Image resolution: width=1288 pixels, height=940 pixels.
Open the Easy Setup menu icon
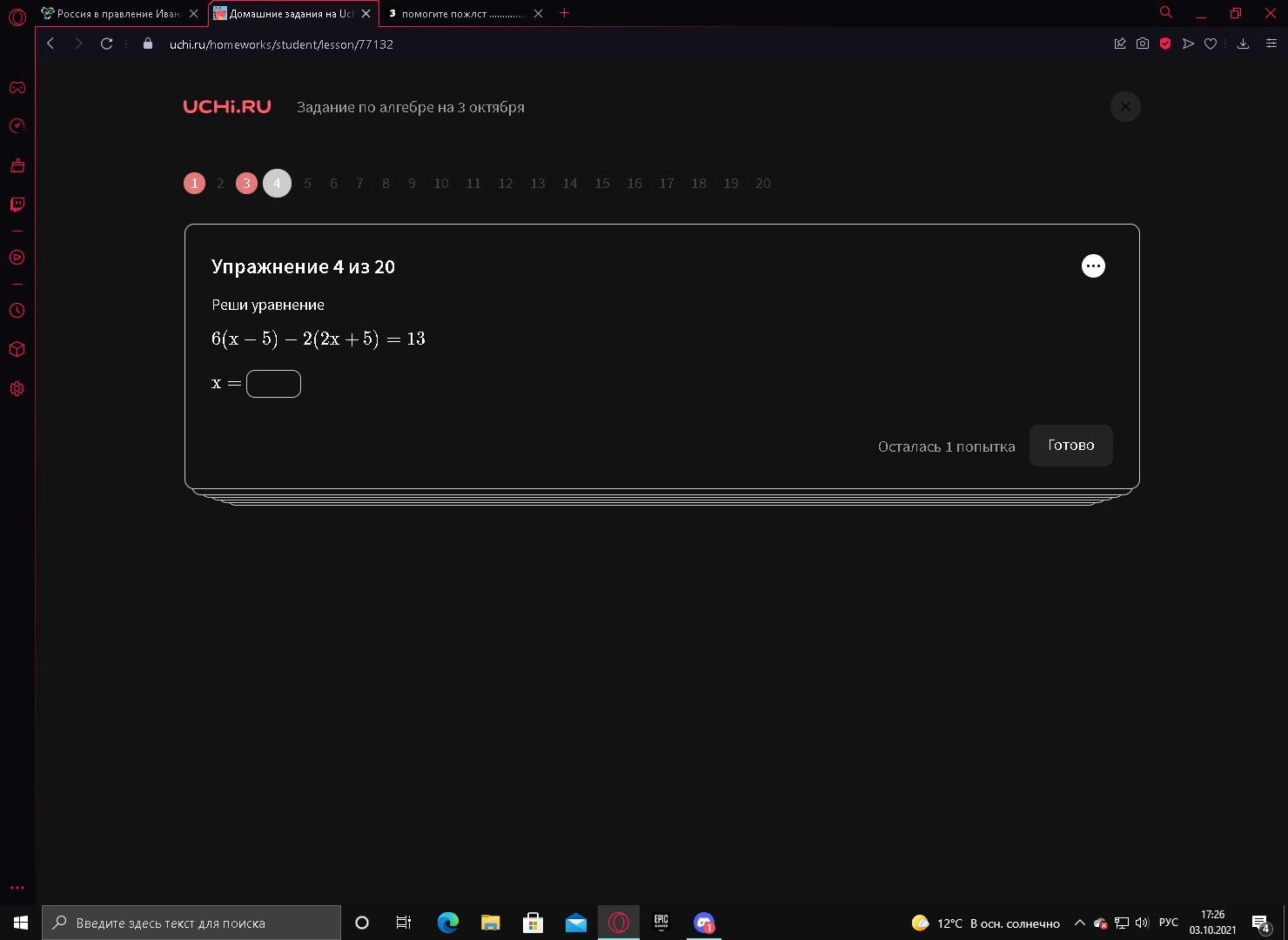click(1271, 44)
